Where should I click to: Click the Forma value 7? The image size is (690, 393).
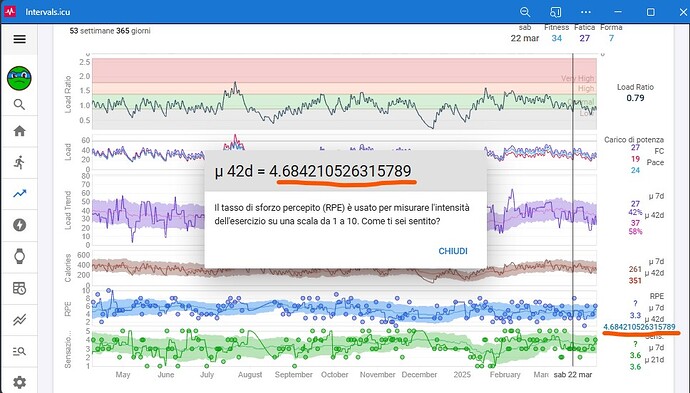tap(611, 38)
